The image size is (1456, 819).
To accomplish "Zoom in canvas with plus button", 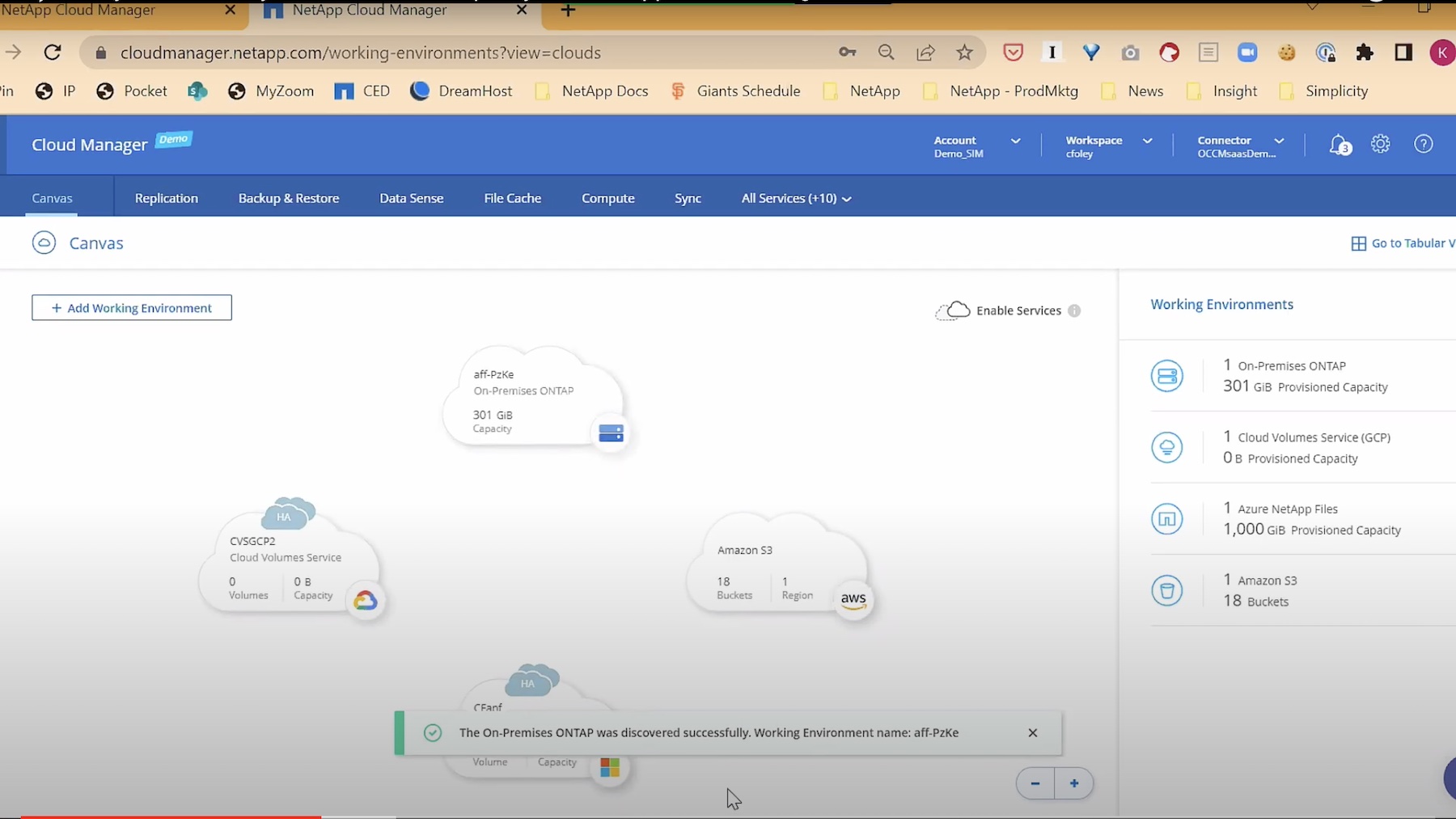I will [x=1074, y=783].
